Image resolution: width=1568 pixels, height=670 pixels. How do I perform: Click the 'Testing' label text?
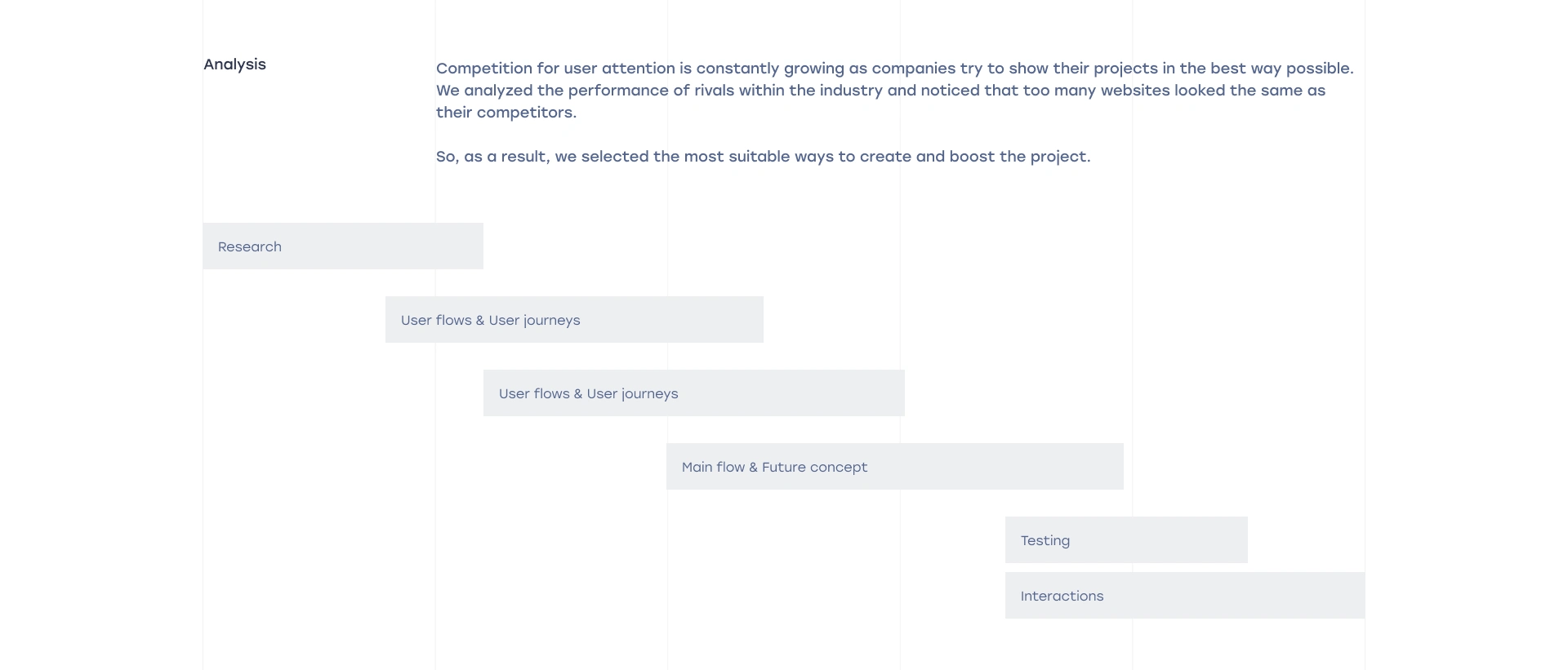pos(1045,541)
